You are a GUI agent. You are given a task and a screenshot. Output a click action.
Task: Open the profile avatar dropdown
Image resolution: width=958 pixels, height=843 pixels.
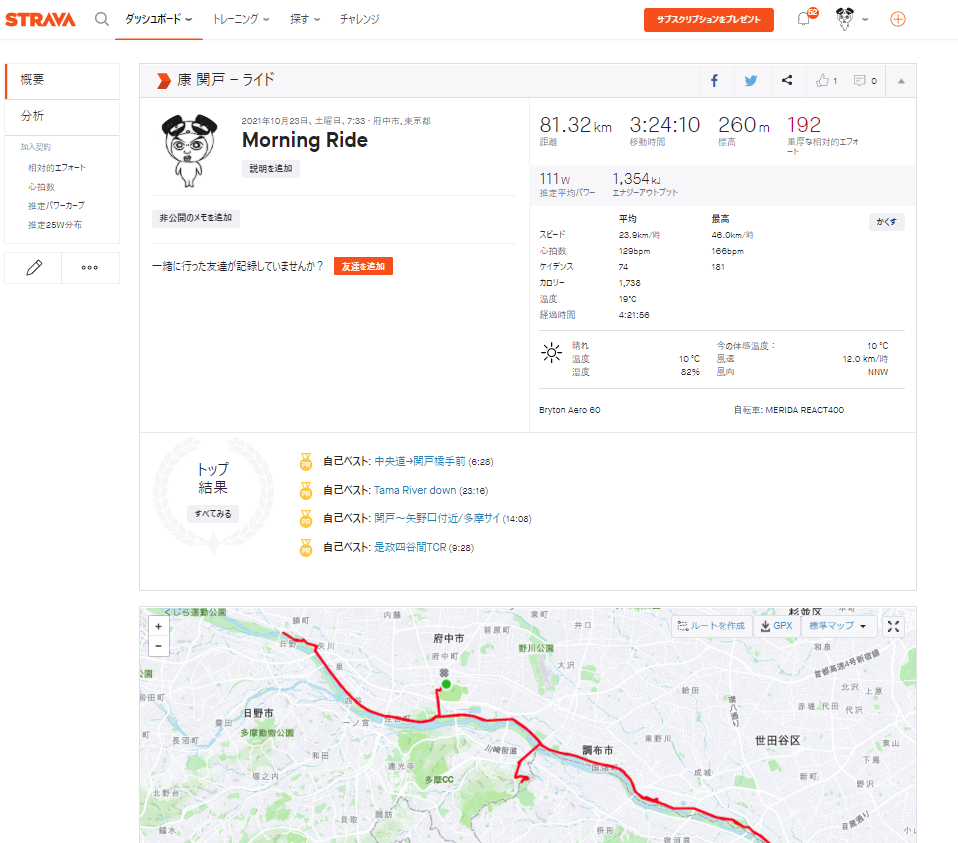click(851, 19)
